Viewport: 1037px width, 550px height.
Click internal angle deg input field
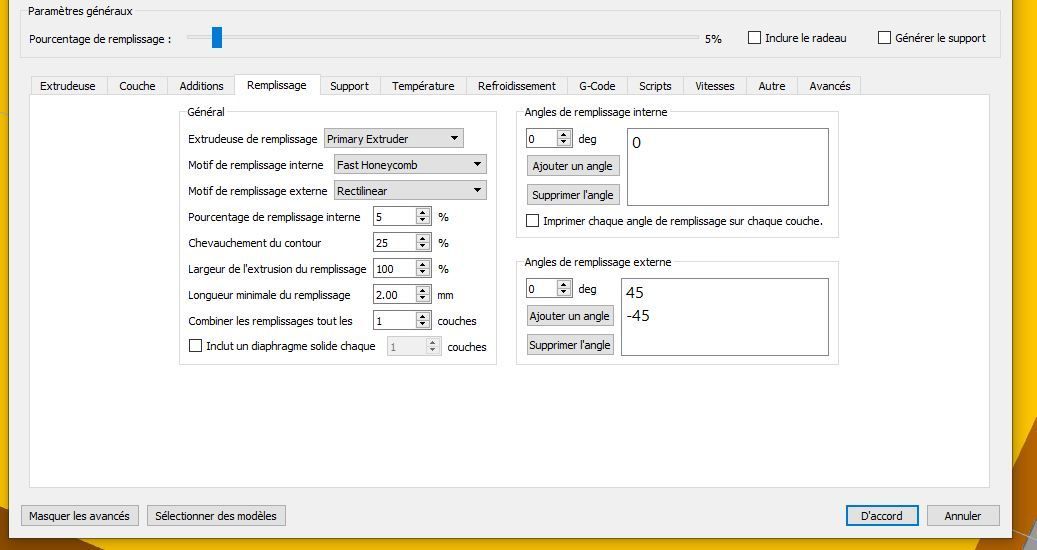[542, 139]
